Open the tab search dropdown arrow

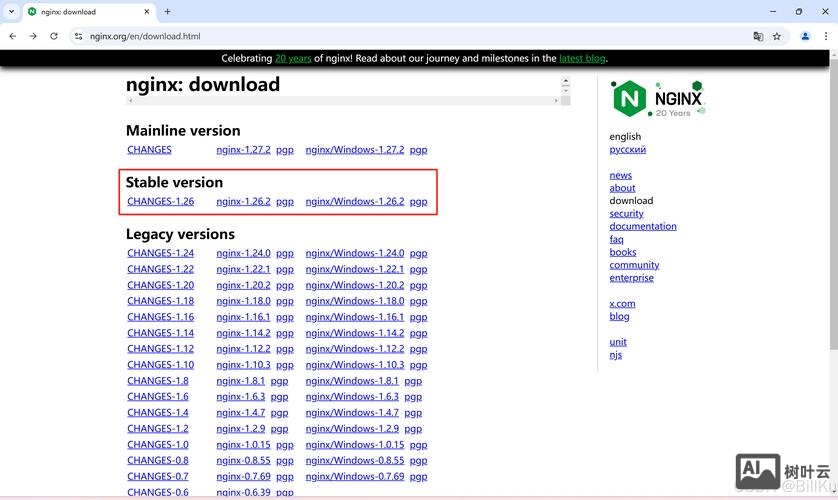[11, 11]
